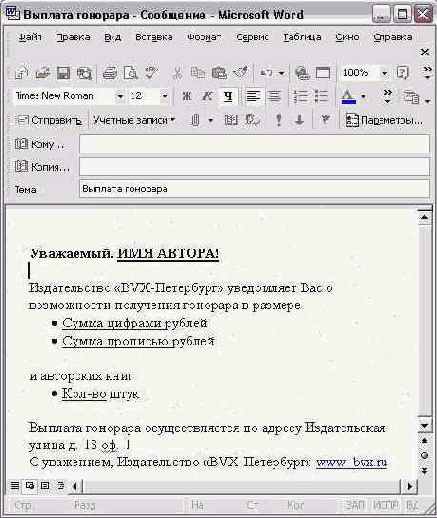
Task: Insert a hyperlink with the globe icon
Action: pos(302,73)
